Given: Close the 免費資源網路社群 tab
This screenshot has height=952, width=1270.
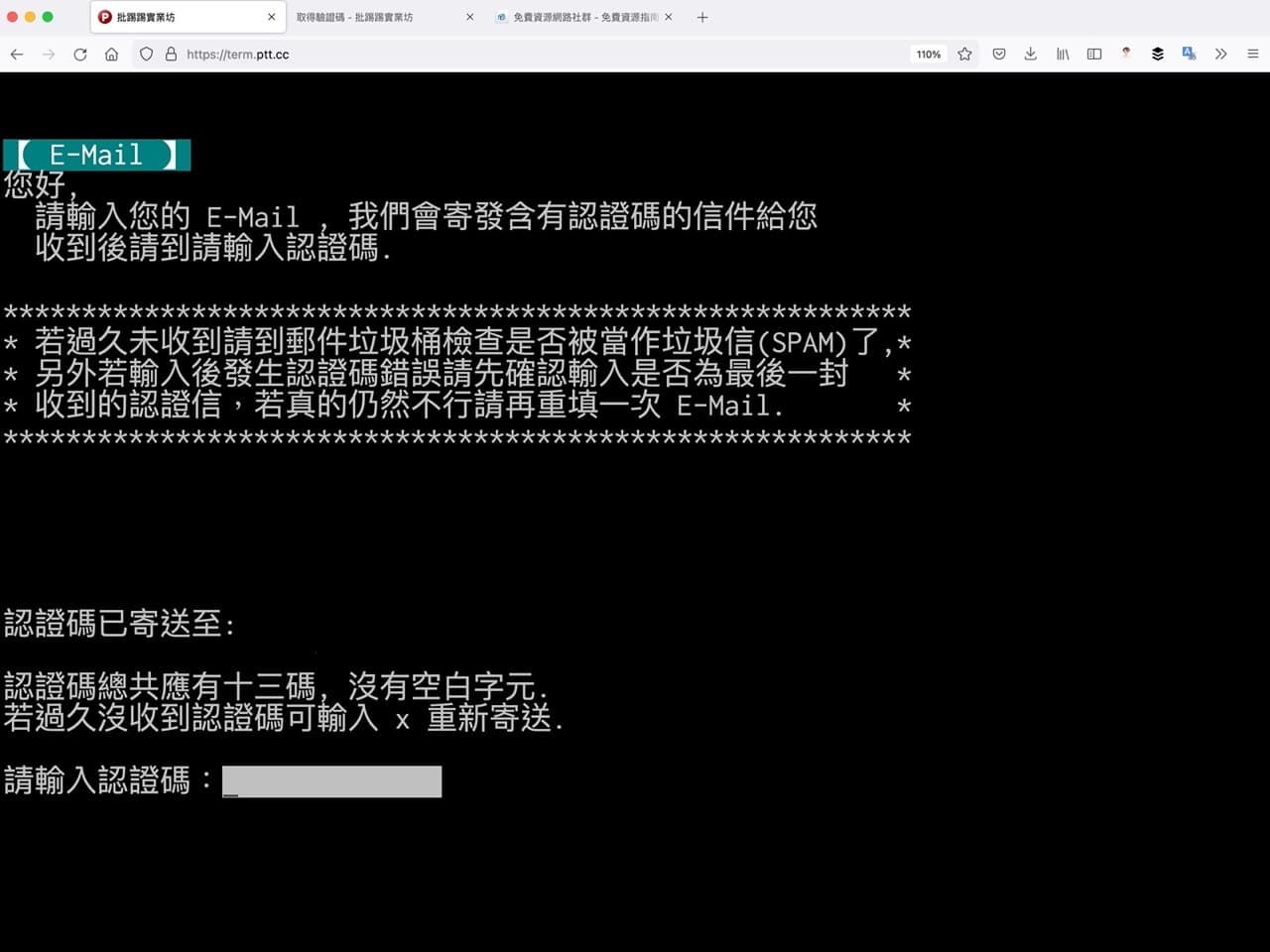Looking at the screenshot, I should click(669, 17).
